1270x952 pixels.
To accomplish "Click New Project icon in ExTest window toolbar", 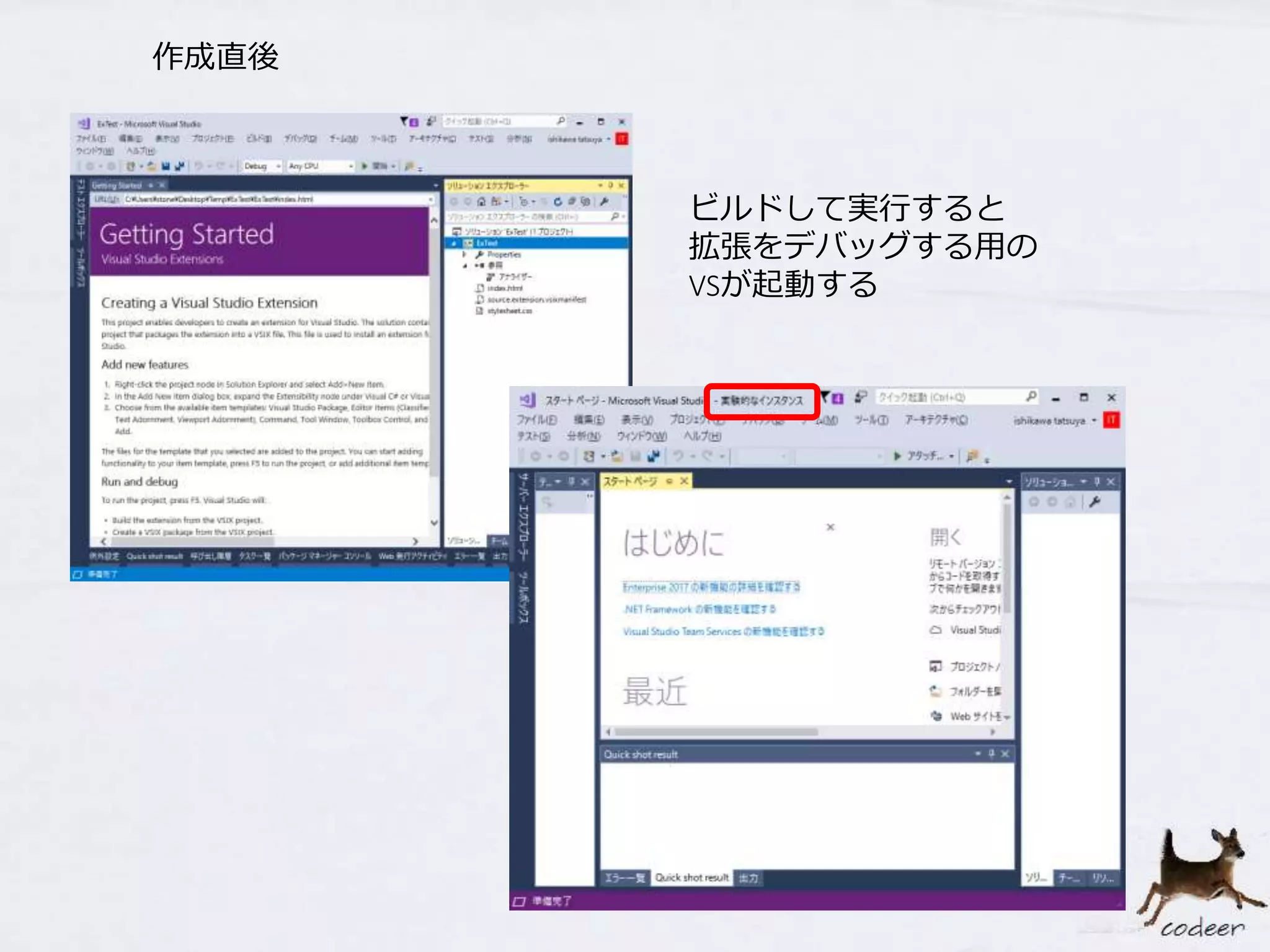I will (x=131, y=166).
